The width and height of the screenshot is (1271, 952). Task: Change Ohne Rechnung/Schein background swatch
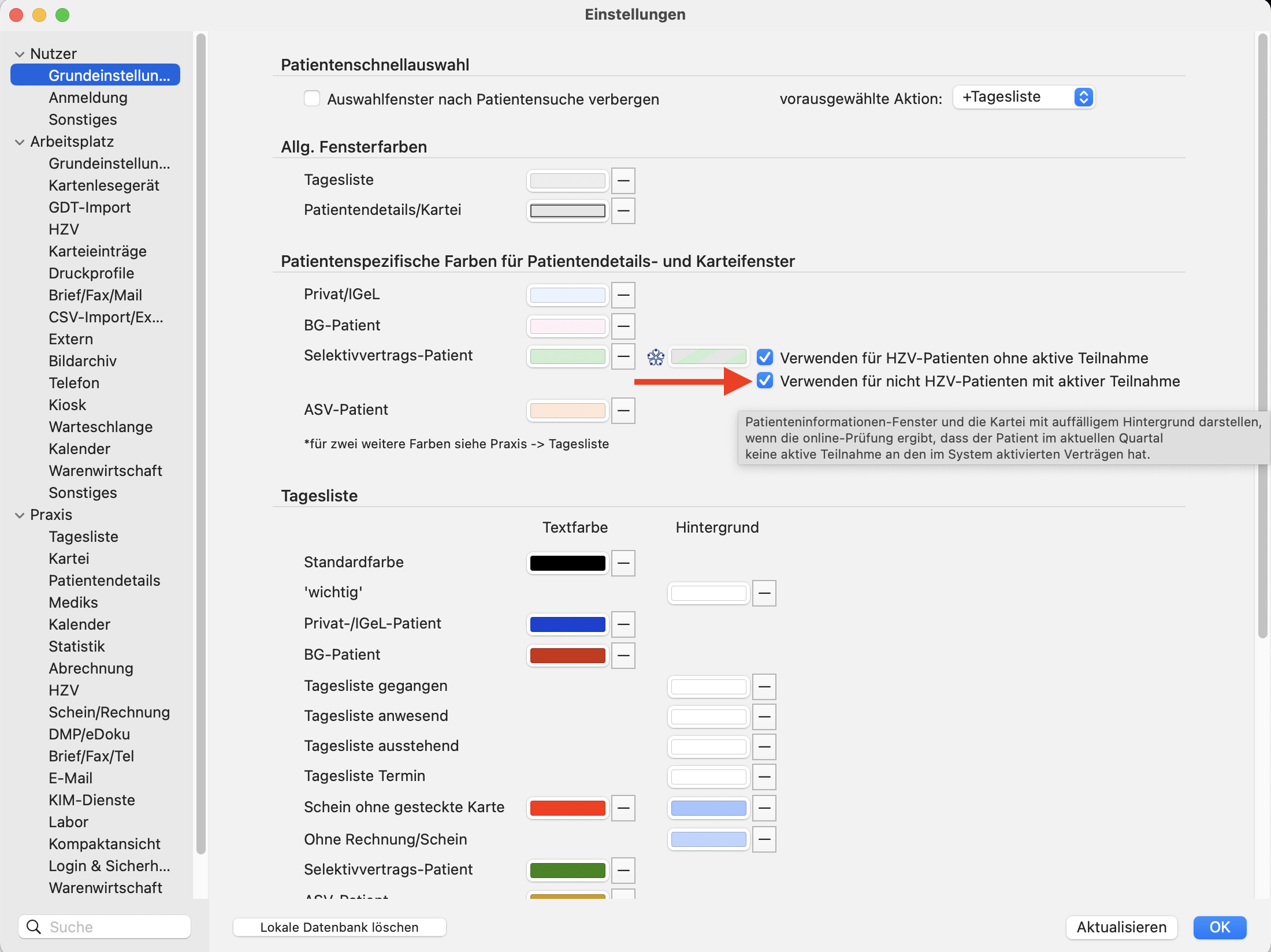pos(709,839)
